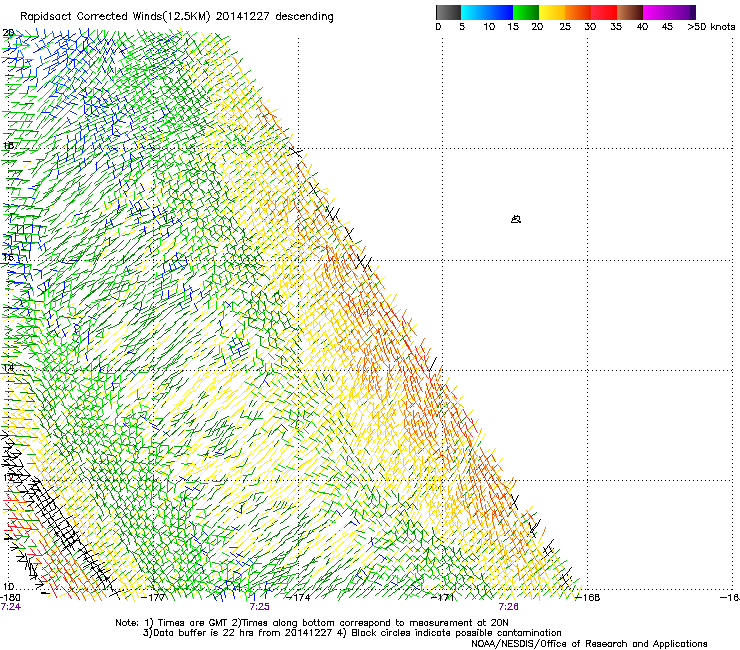740x650 pixels.
Task: Click the '-177' longitude axis label
Action: point(154,597)
